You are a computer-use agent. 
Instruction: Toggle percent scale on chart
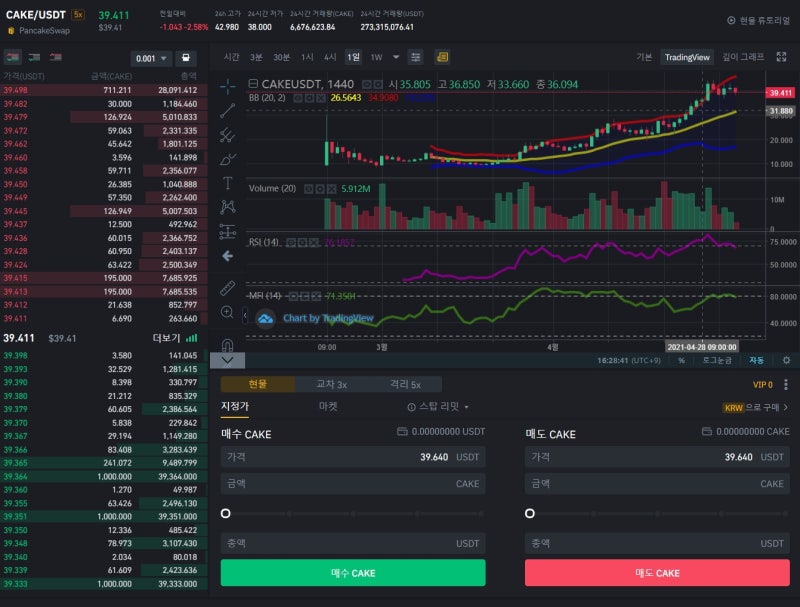(x=682, y=361)
